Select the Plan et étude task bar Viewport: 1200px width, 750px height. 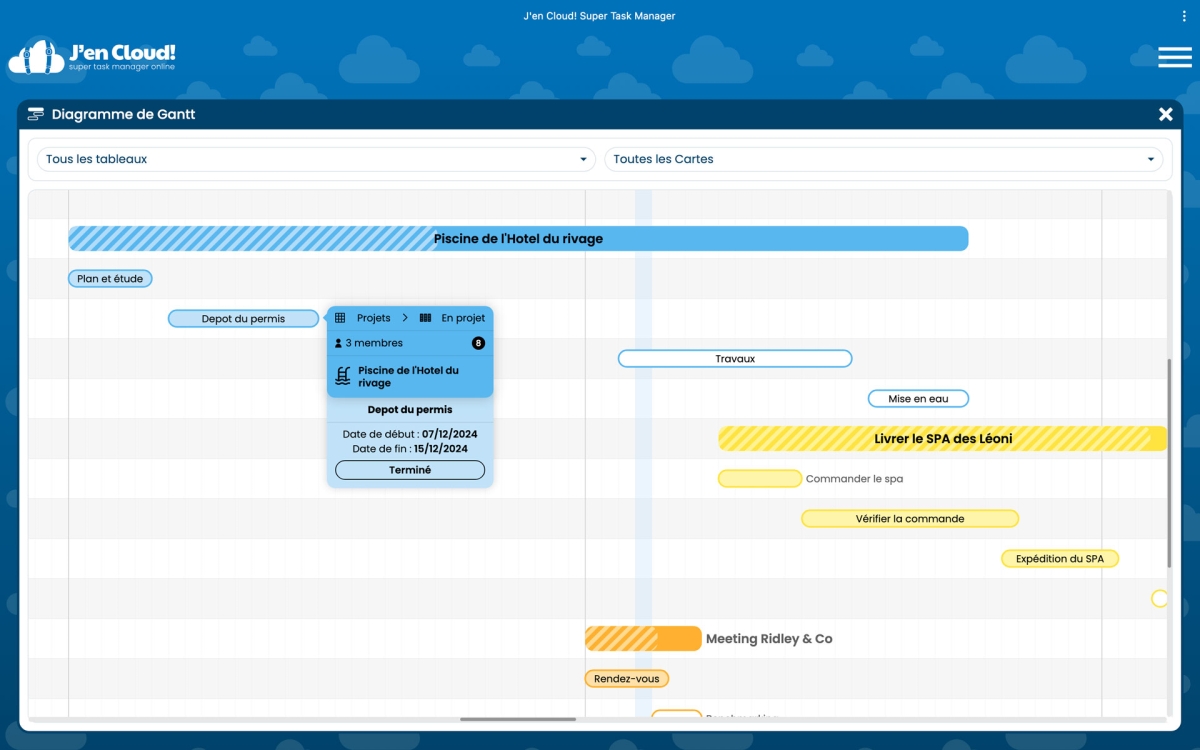click(110, 279)
